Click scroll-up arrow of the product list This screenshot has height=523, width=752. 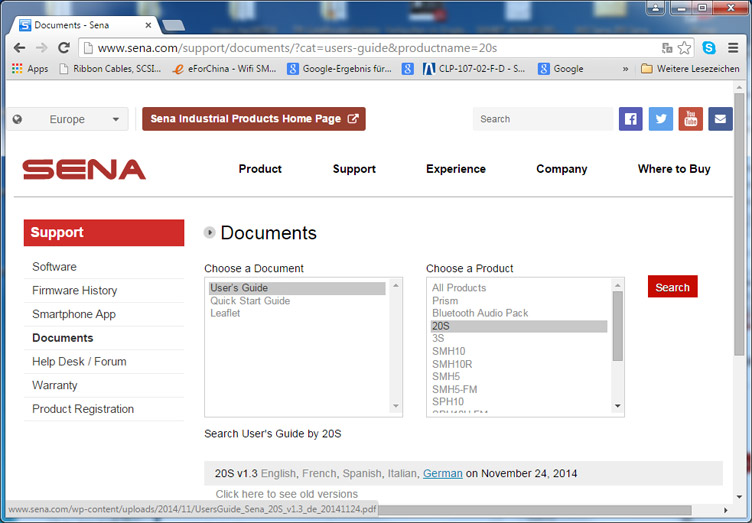[618, 286]
